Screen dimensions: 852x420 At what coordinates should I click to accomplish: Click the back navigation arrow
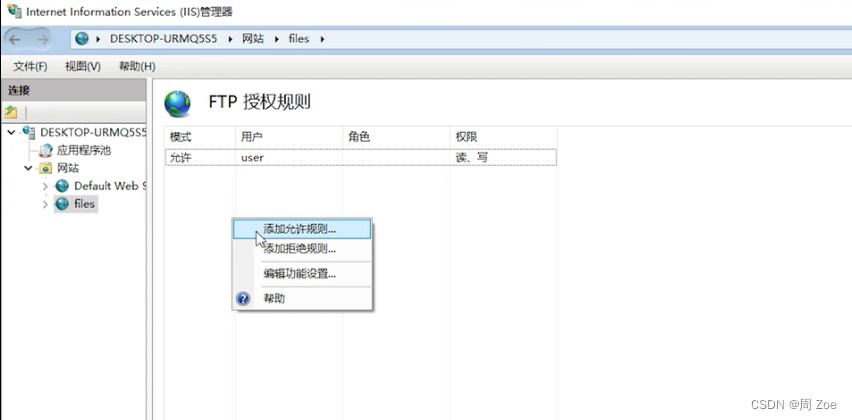pos(15,39)
